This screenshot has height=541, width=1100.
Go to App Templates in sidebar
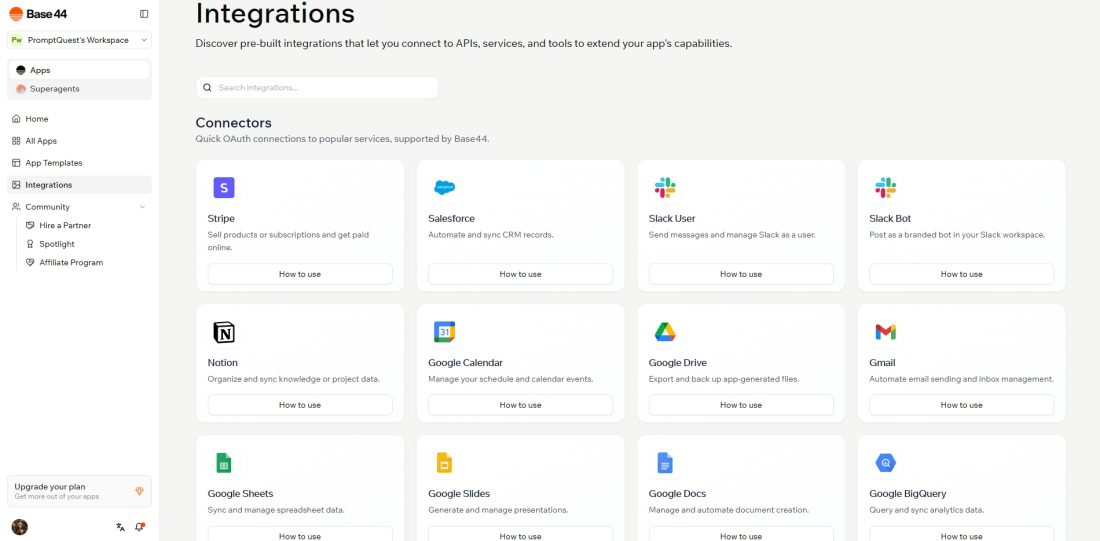[54, 163]
